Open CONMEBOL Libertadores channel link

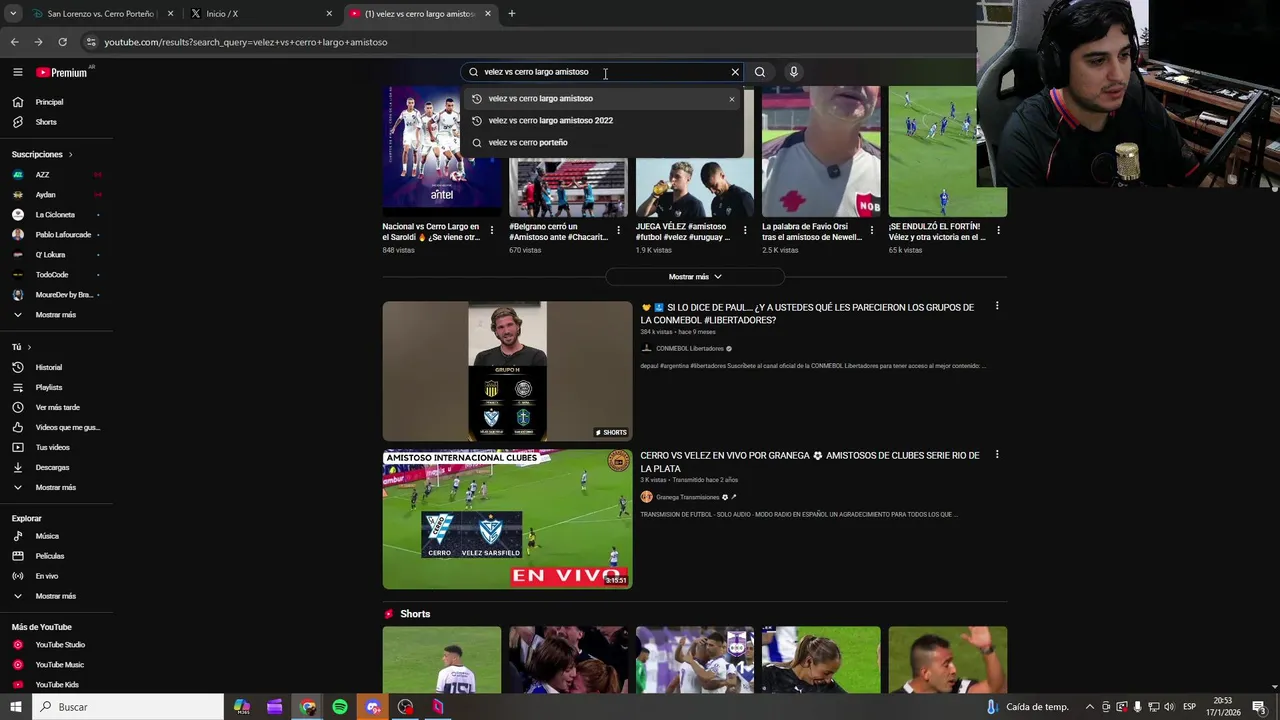click(690, 349)
